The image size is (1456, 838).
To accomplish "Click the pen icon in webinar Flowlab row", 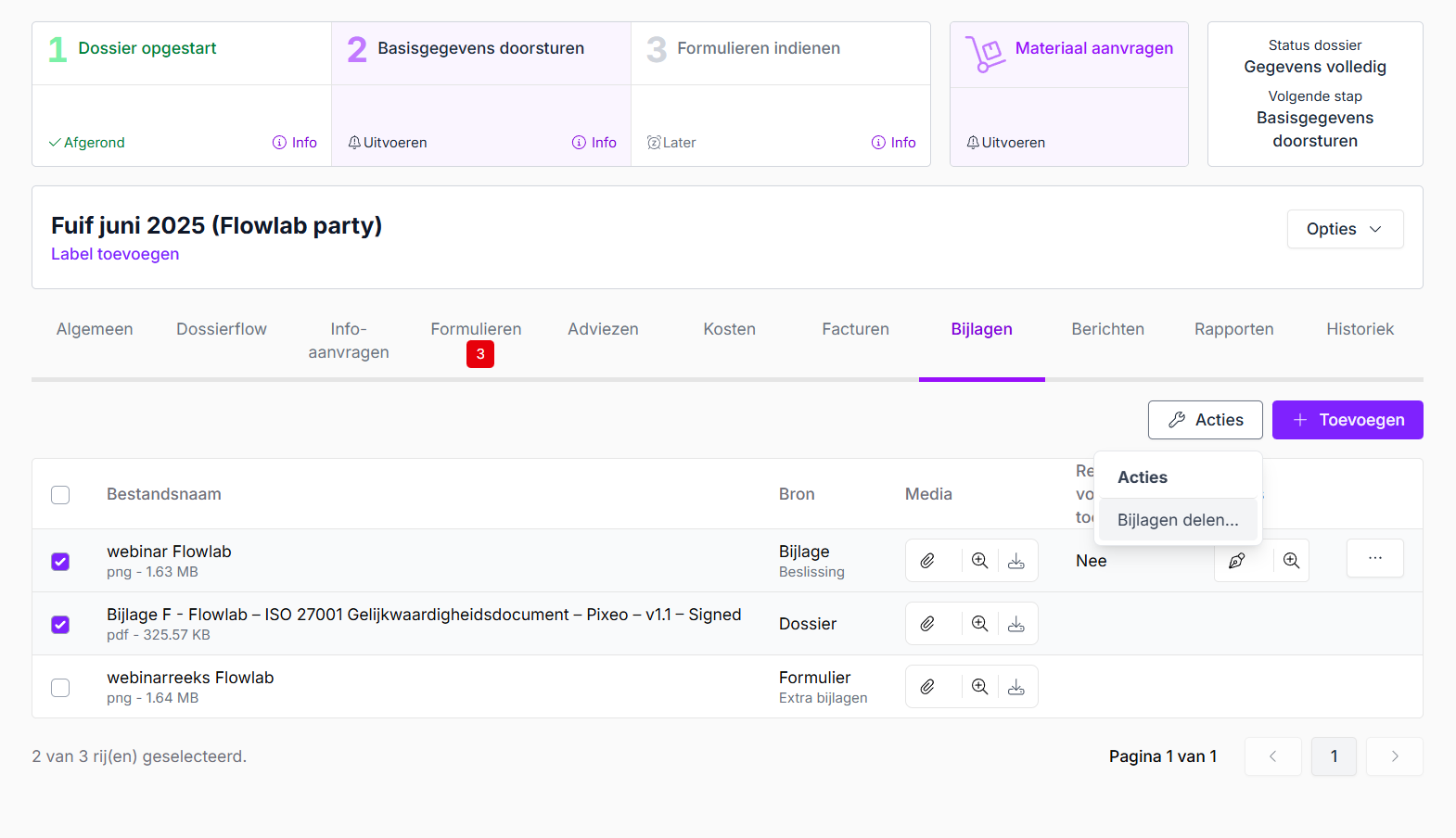I will (1237, 561).
